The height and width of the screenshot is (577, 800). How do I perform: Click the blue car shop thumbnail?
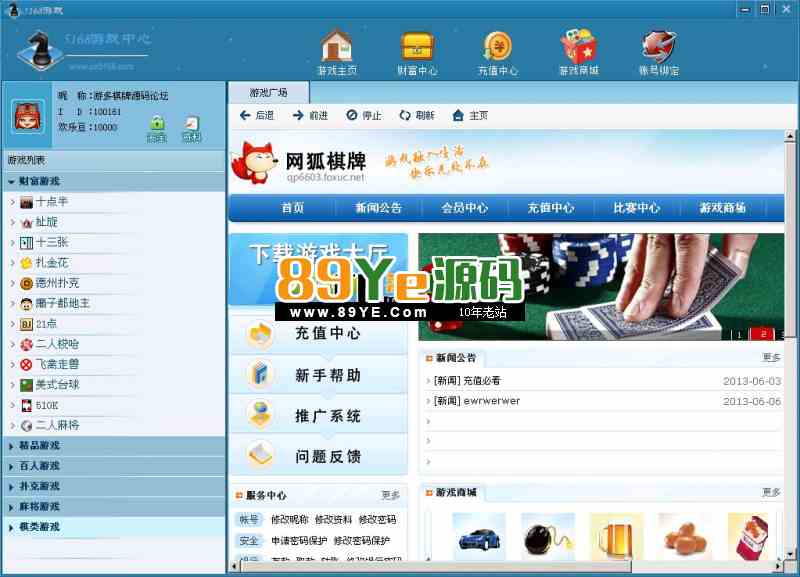pos(479,537)
